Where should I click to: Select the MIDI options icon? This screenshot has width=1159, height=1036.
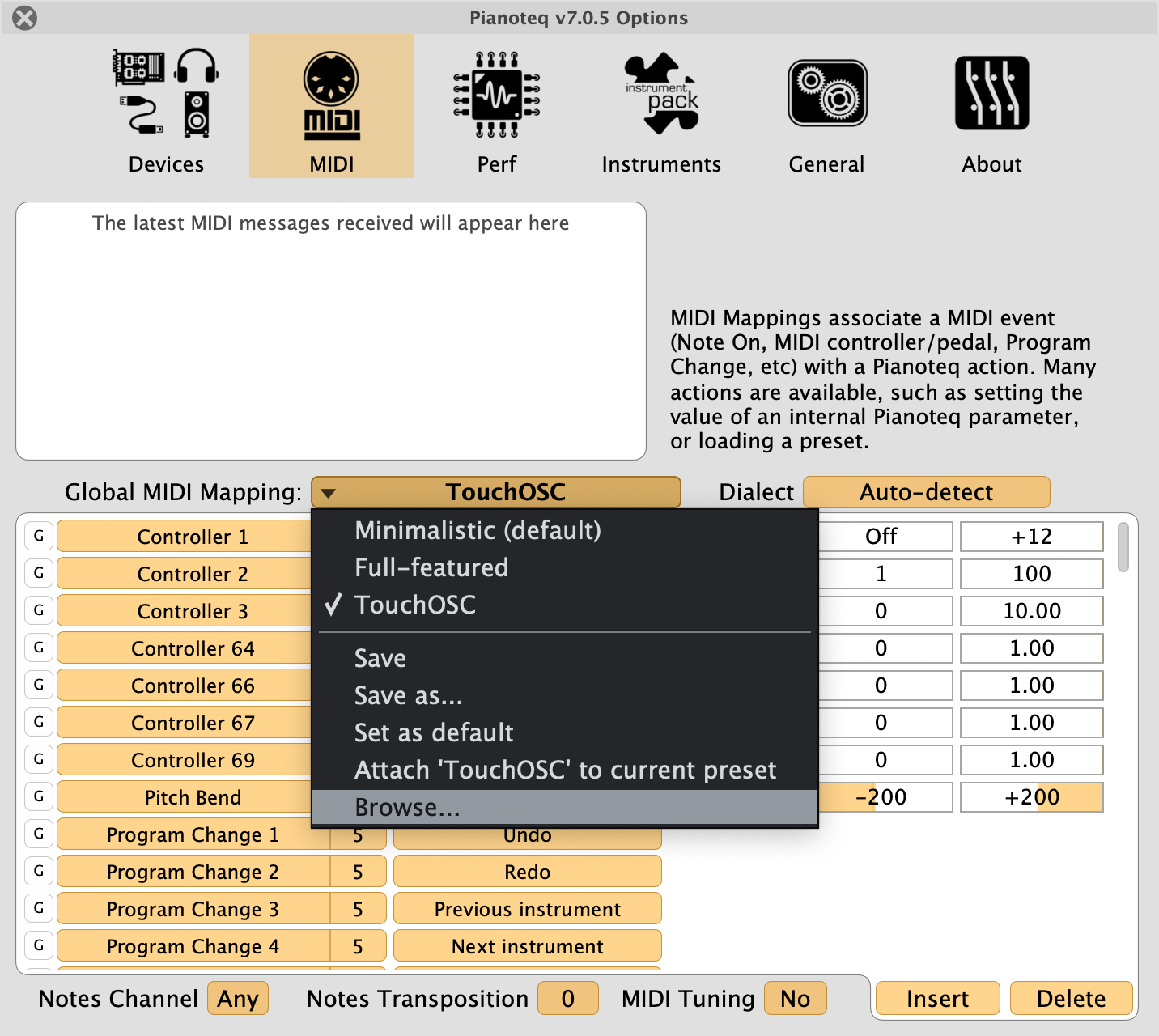click(x=332, y=106)
